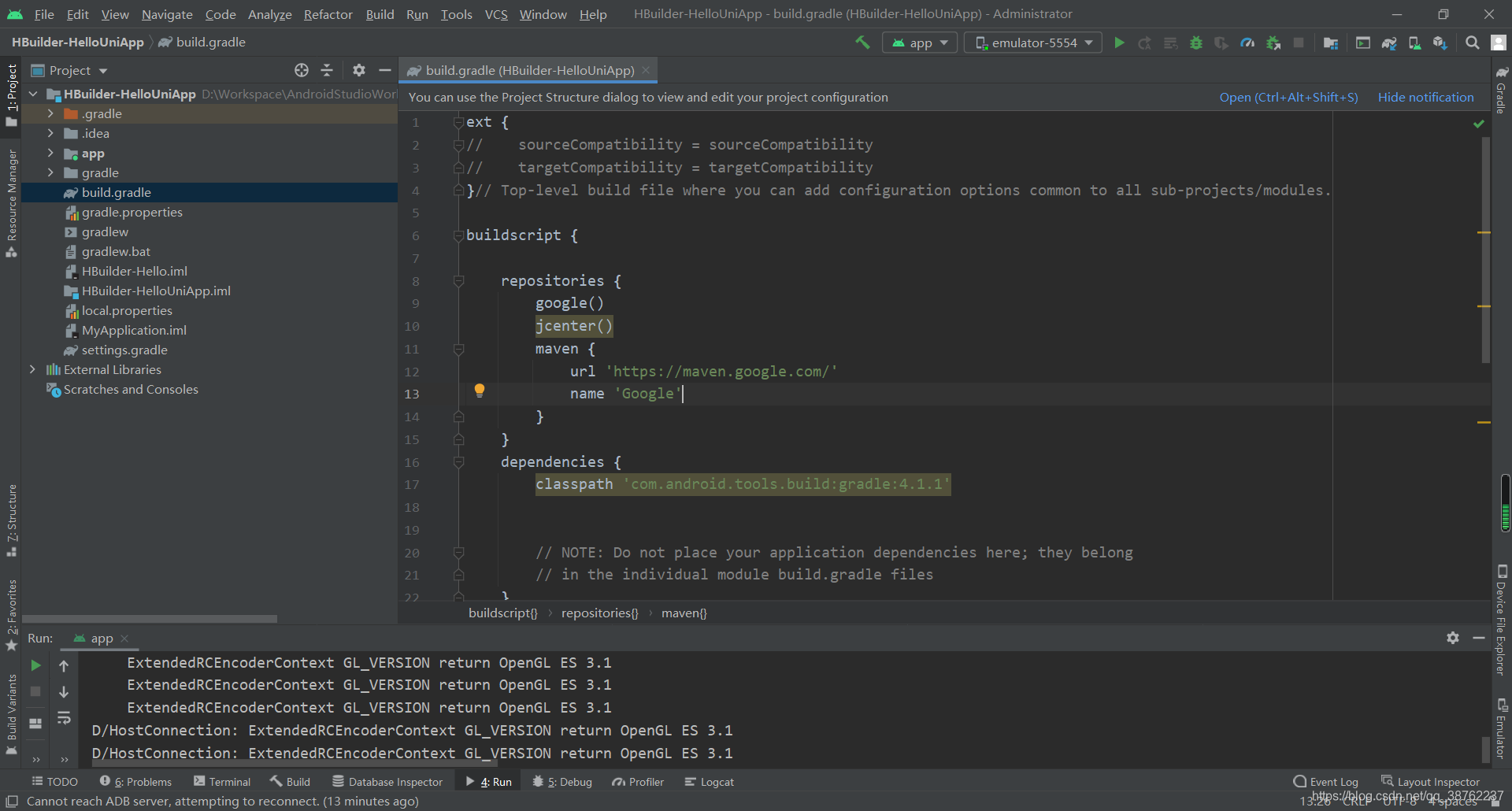The image size is (1512, 811).
Task: Click the lightbulb intention icon on line 13
Action: [479, 391]
